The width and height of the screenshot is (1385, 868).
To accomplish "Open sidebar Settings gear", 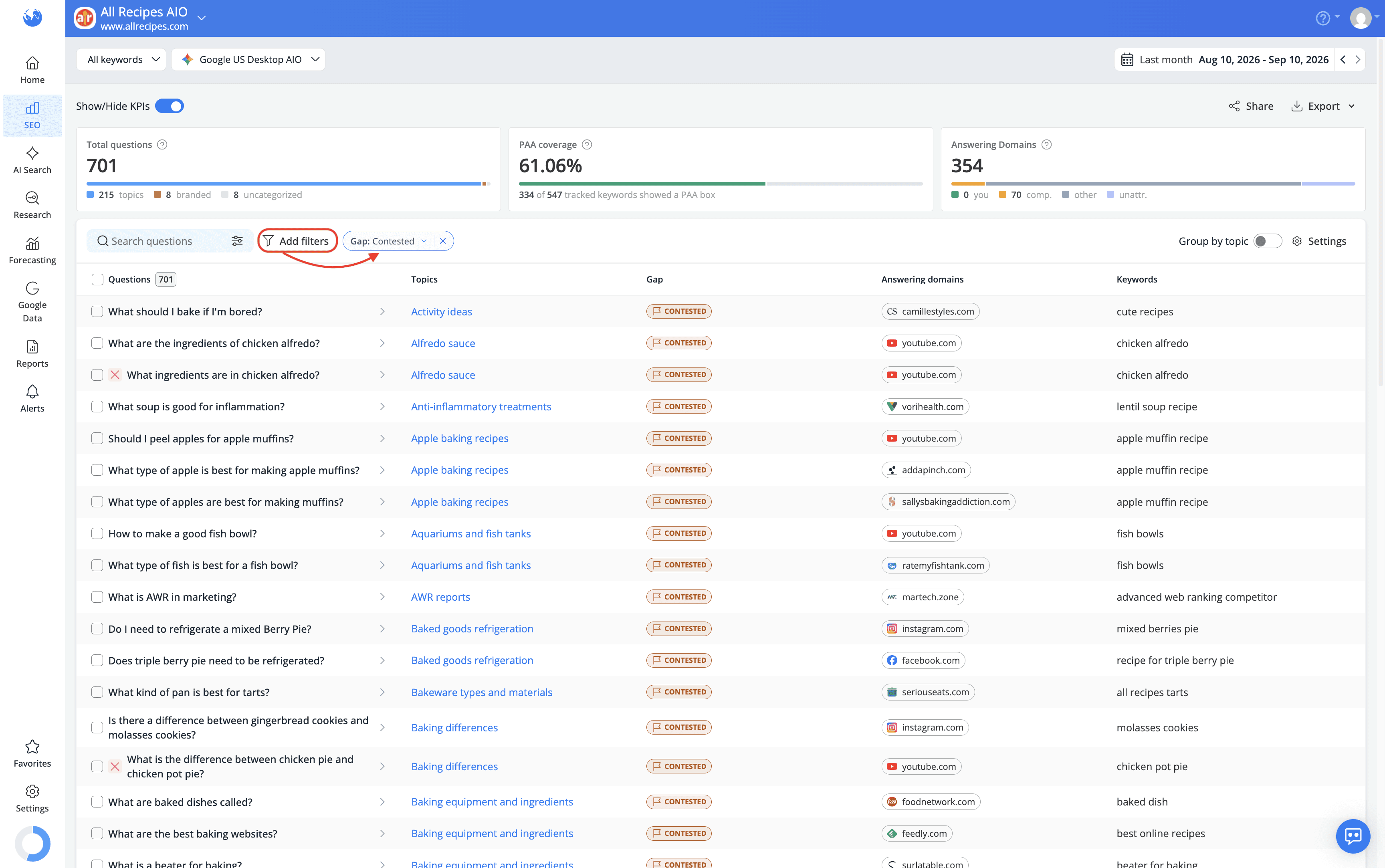I will pos(32,799).
